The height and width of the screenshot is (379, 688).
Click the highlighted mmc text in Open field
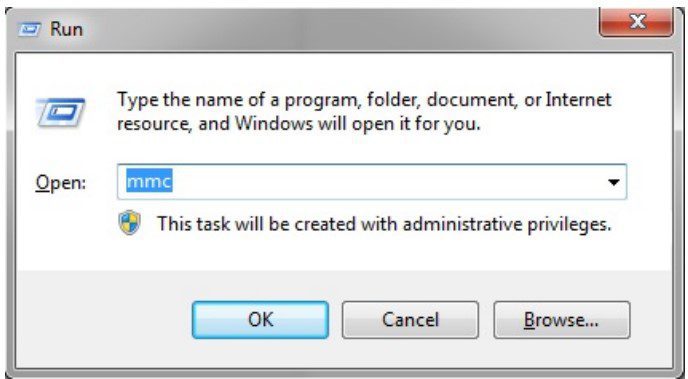[149, 181]
